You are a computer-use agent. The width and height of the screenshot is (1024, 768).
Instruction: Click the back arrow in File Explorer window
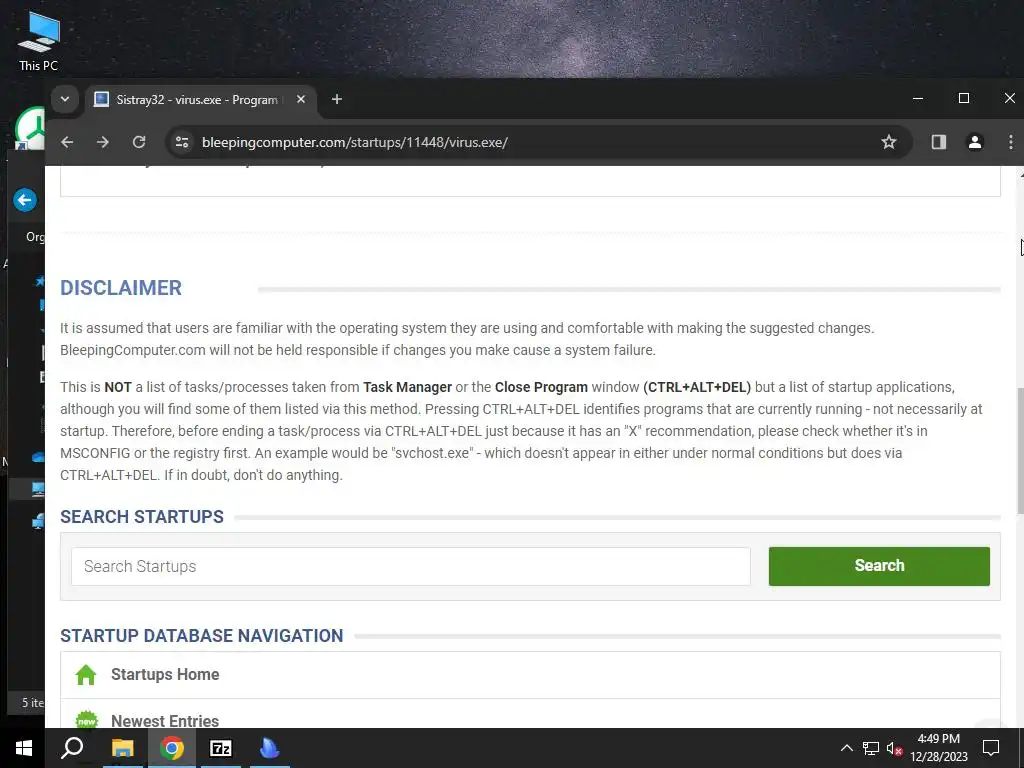tap(25, 200)
